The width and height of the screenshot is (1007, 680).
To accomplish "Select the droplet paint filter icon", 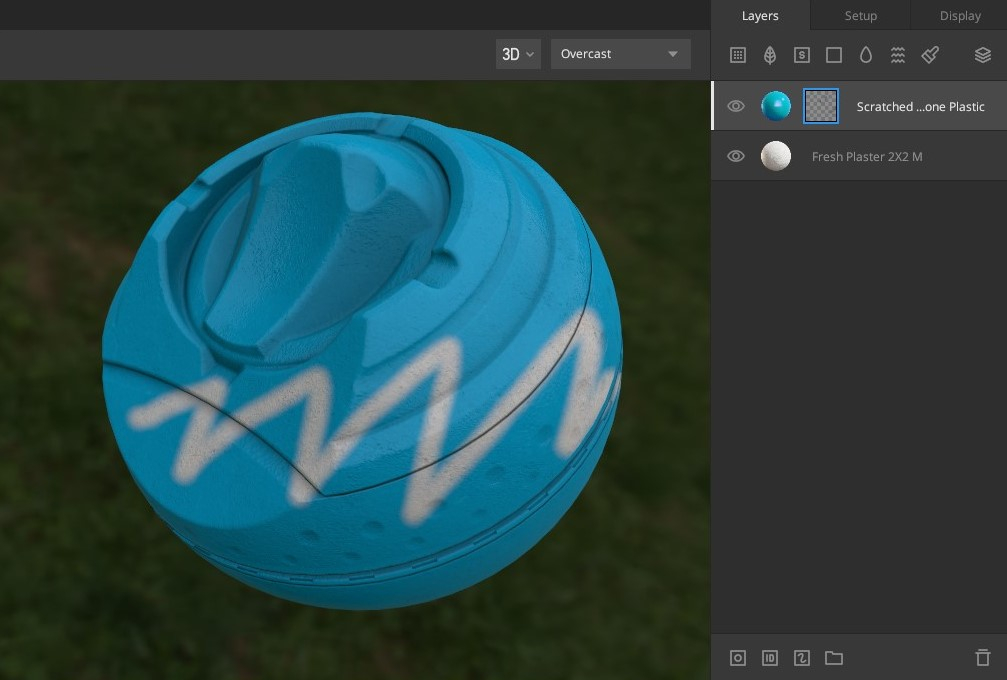I will click(865, 55).
